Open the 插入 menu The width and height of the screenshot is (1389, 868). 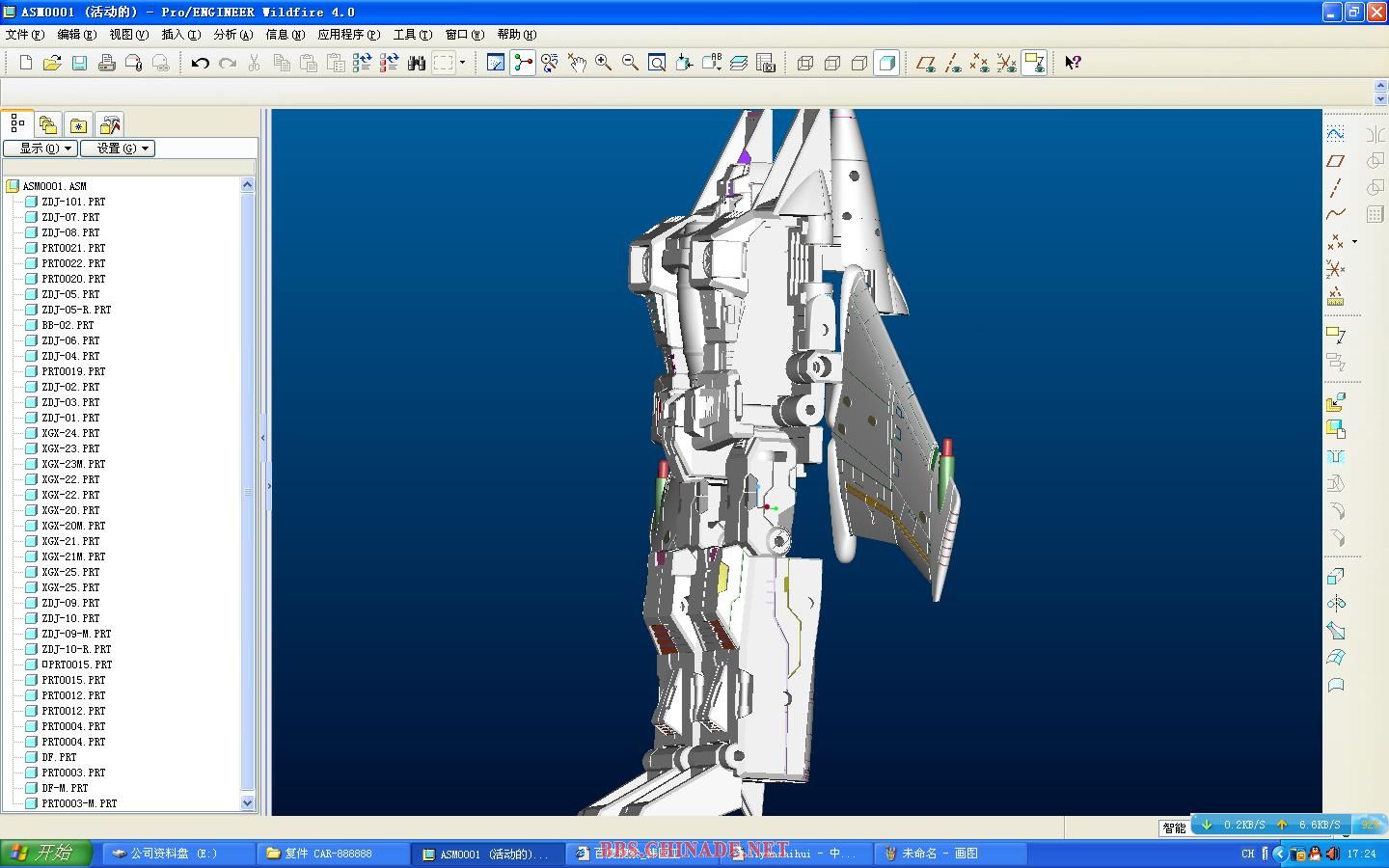coord(181,34)
